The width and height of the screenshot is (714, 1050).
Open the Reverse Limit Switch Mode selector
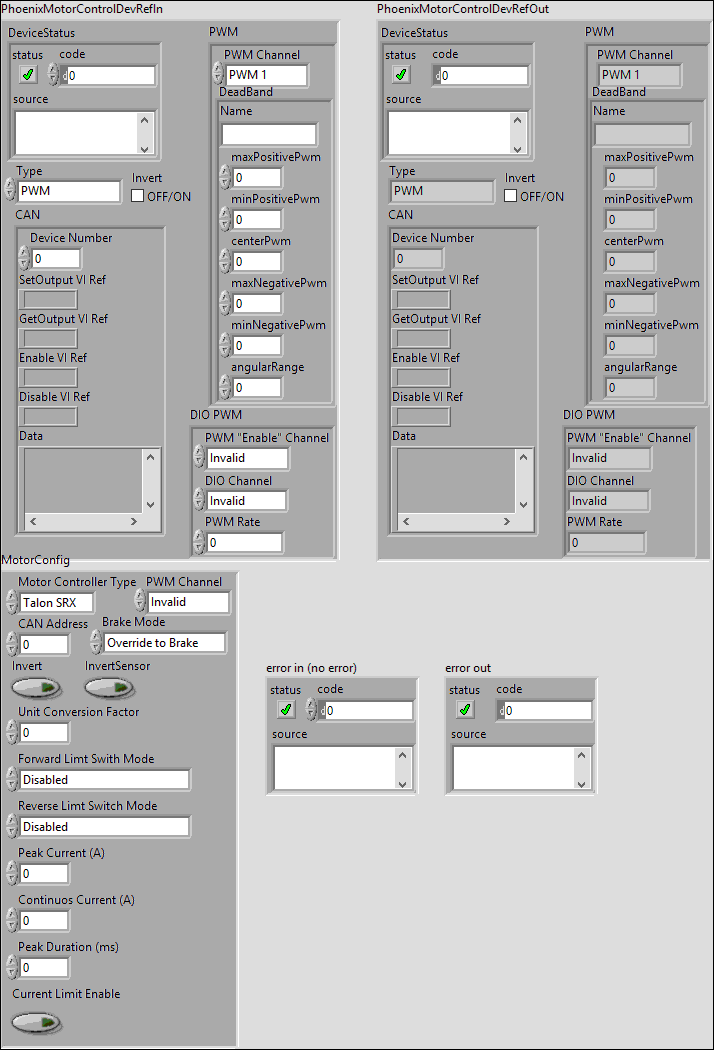104,827
